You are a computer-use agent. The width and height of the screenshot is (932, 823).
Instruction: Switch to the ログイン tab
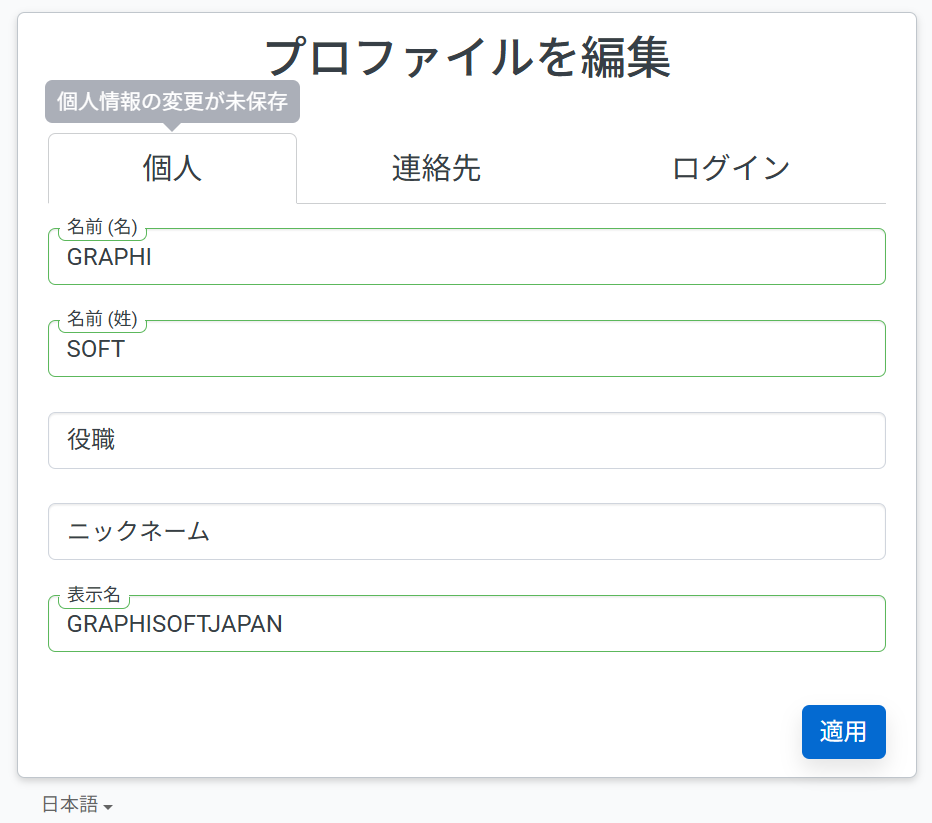coord(731,168)
